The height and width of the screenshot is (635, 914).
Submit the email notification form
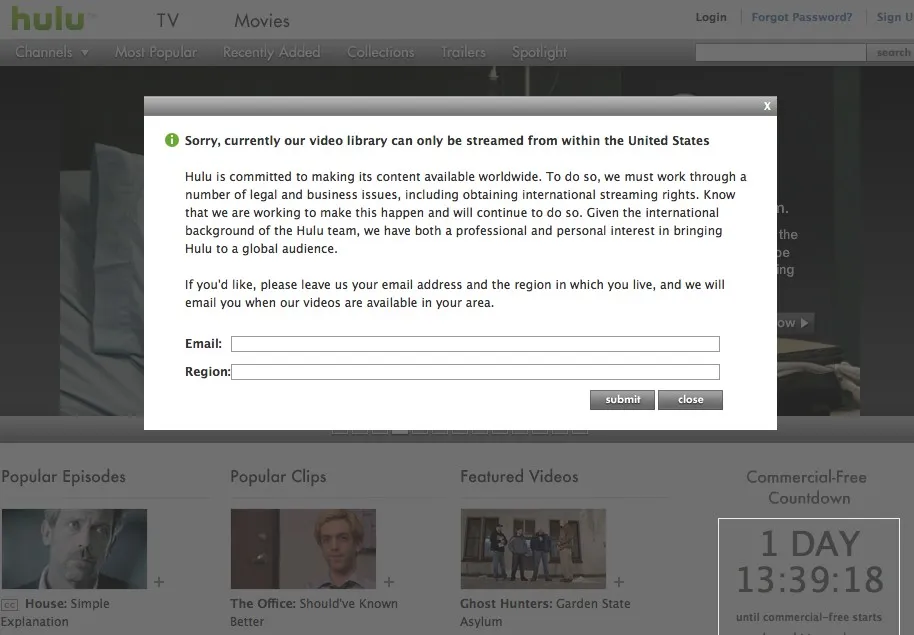point(622,400)
